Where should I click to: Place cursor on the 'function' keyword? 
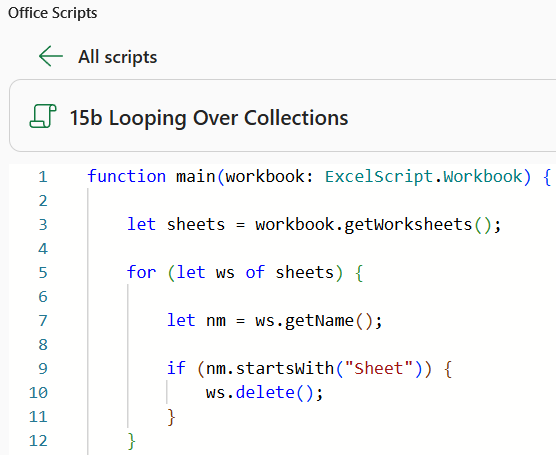(127, 176)
